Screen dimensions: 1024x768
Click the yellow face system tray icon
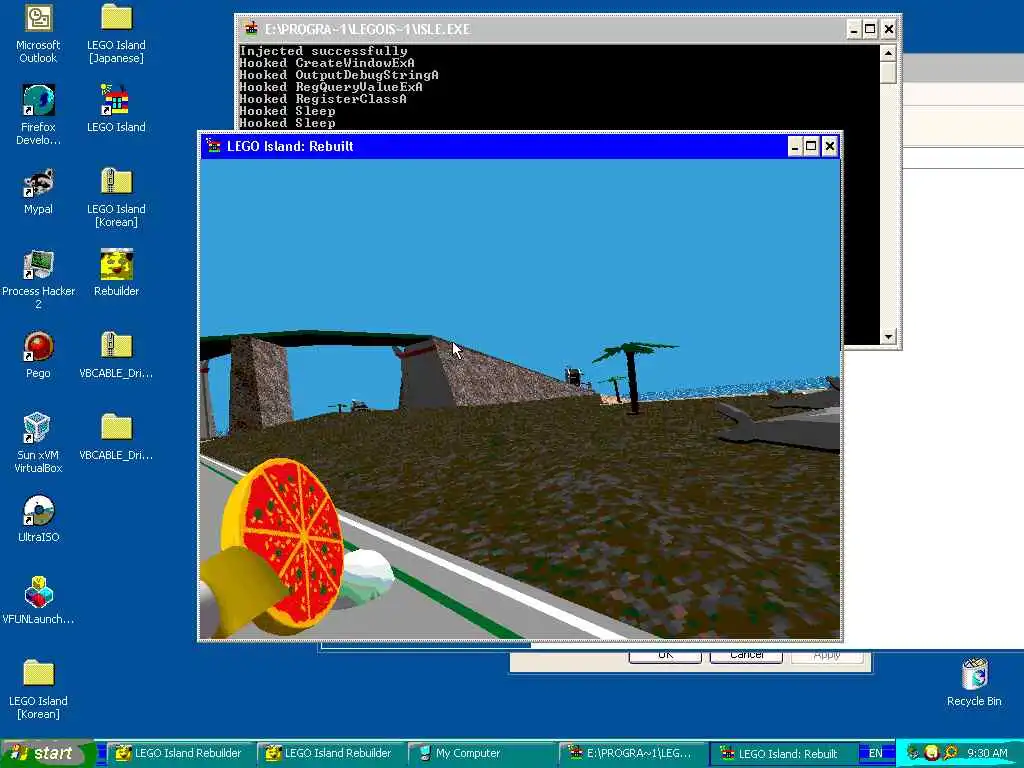[x=931, y=753]
